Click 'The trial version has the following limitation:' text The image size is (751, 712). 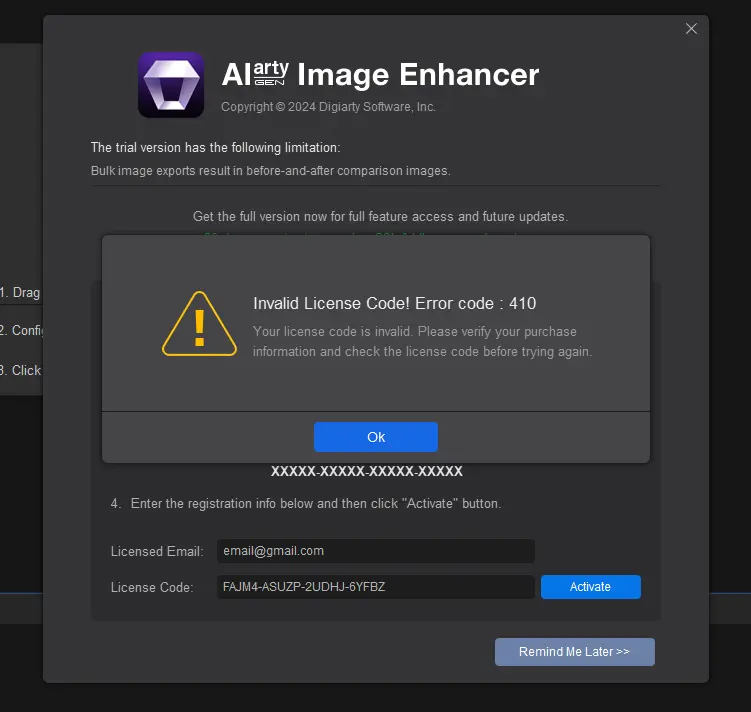(x=216, y=147)
